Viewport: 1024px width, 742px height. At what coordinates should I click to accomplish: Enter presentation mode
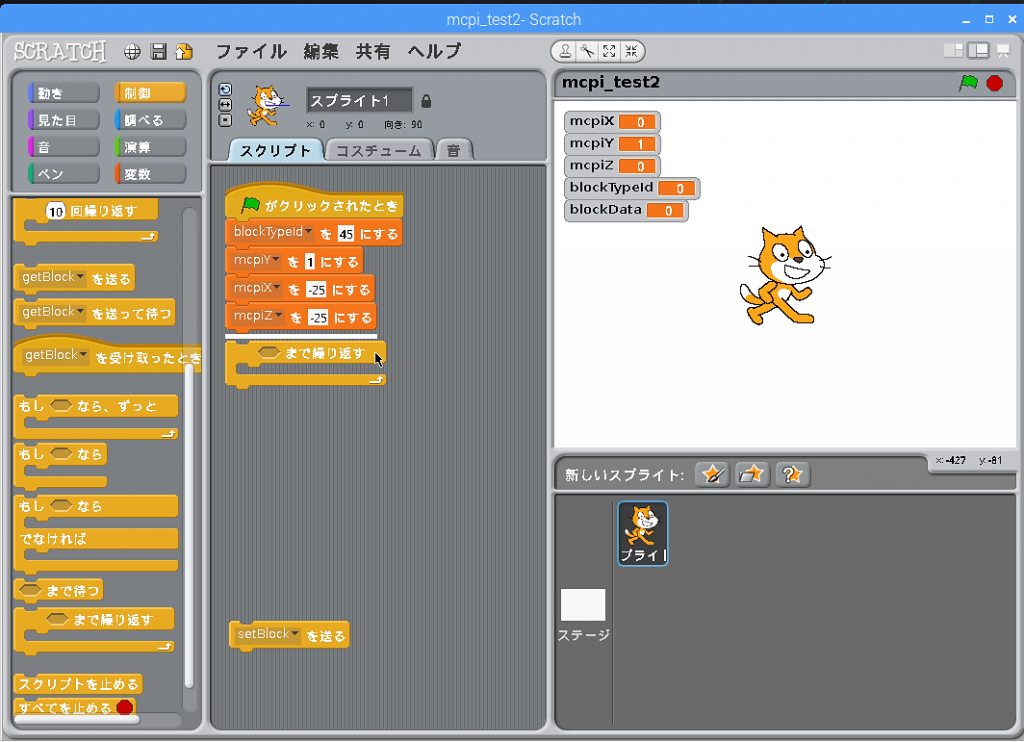(1003, 50)
